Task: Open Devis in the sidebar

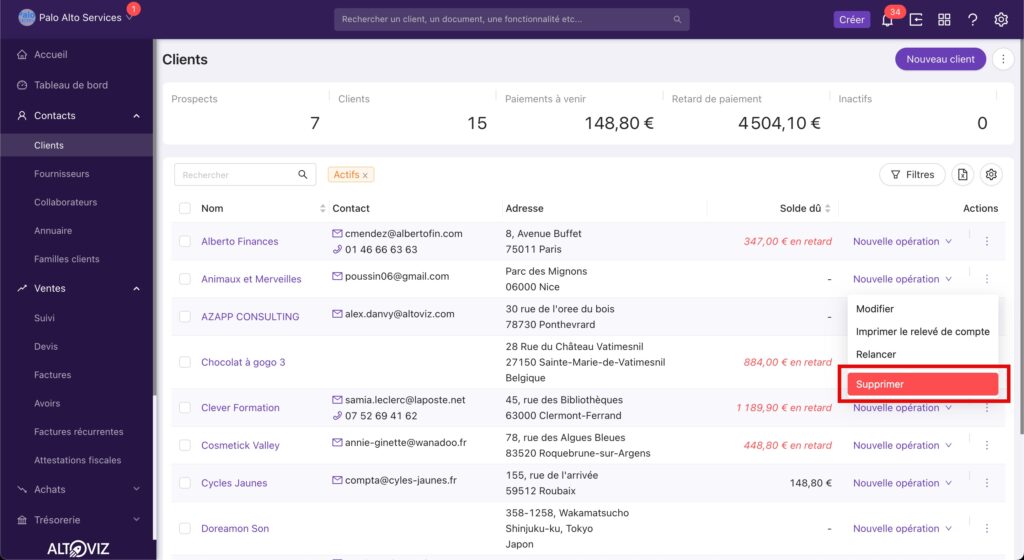Action: pos(46,347)
